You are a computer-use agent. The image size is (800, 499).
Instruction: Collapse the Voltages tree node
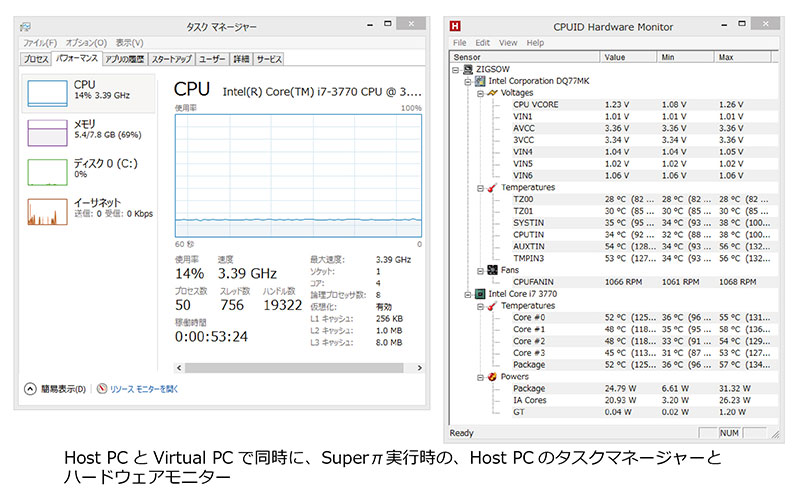tap(479, 93)
